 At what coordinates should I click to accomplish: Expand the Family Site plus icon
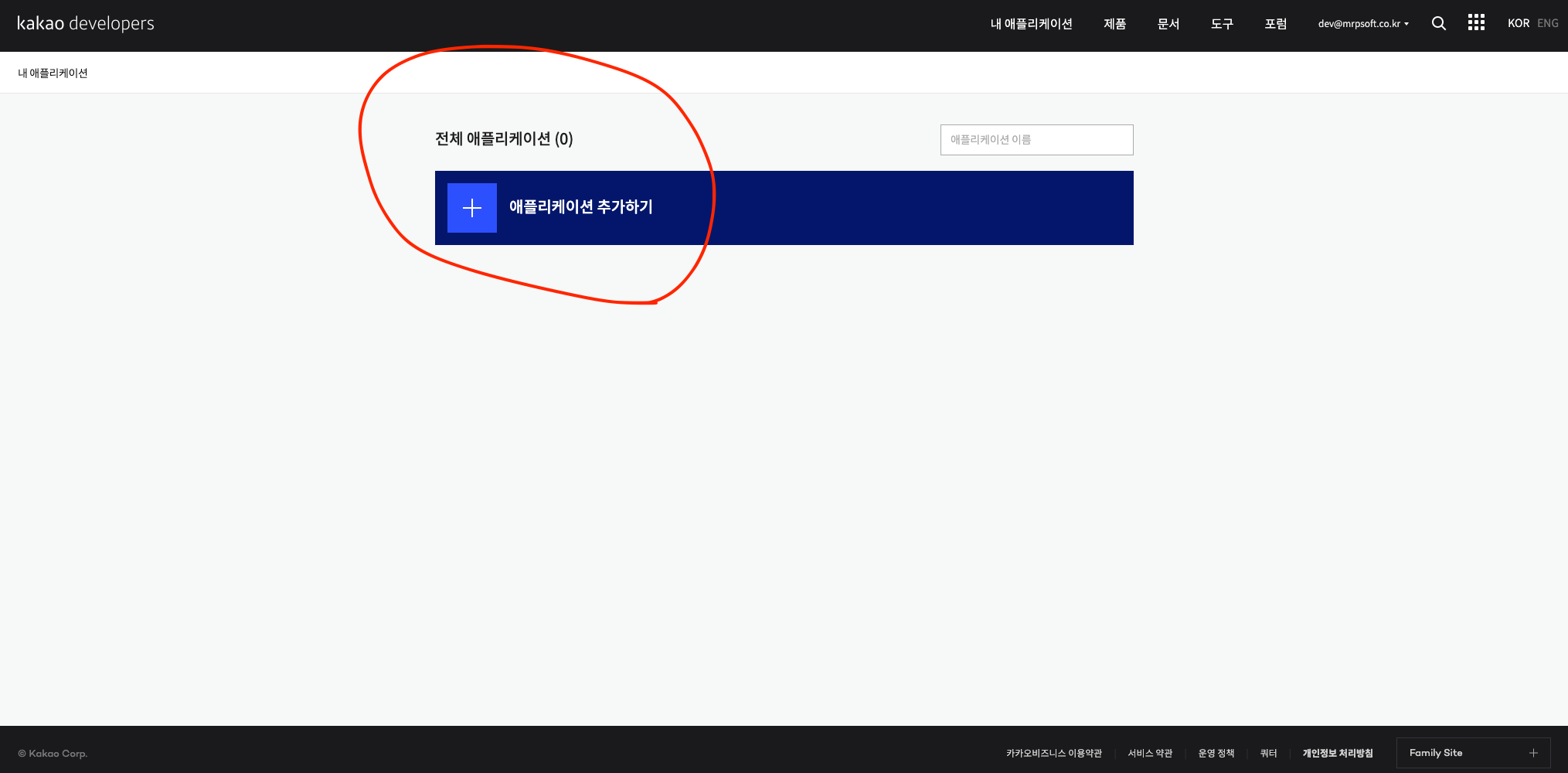coord(1533,753)
